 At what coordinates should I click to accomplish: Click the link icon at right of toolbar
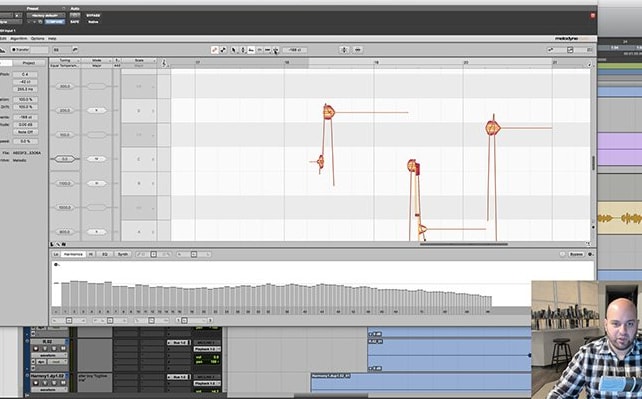click(x=550, y=50)
